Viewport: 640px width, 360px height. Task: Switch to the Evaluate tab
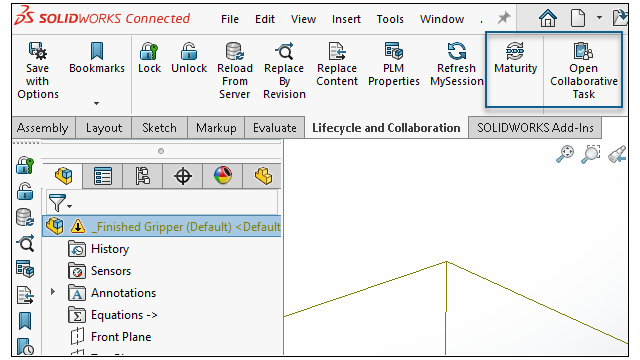(x=274, y=128)
